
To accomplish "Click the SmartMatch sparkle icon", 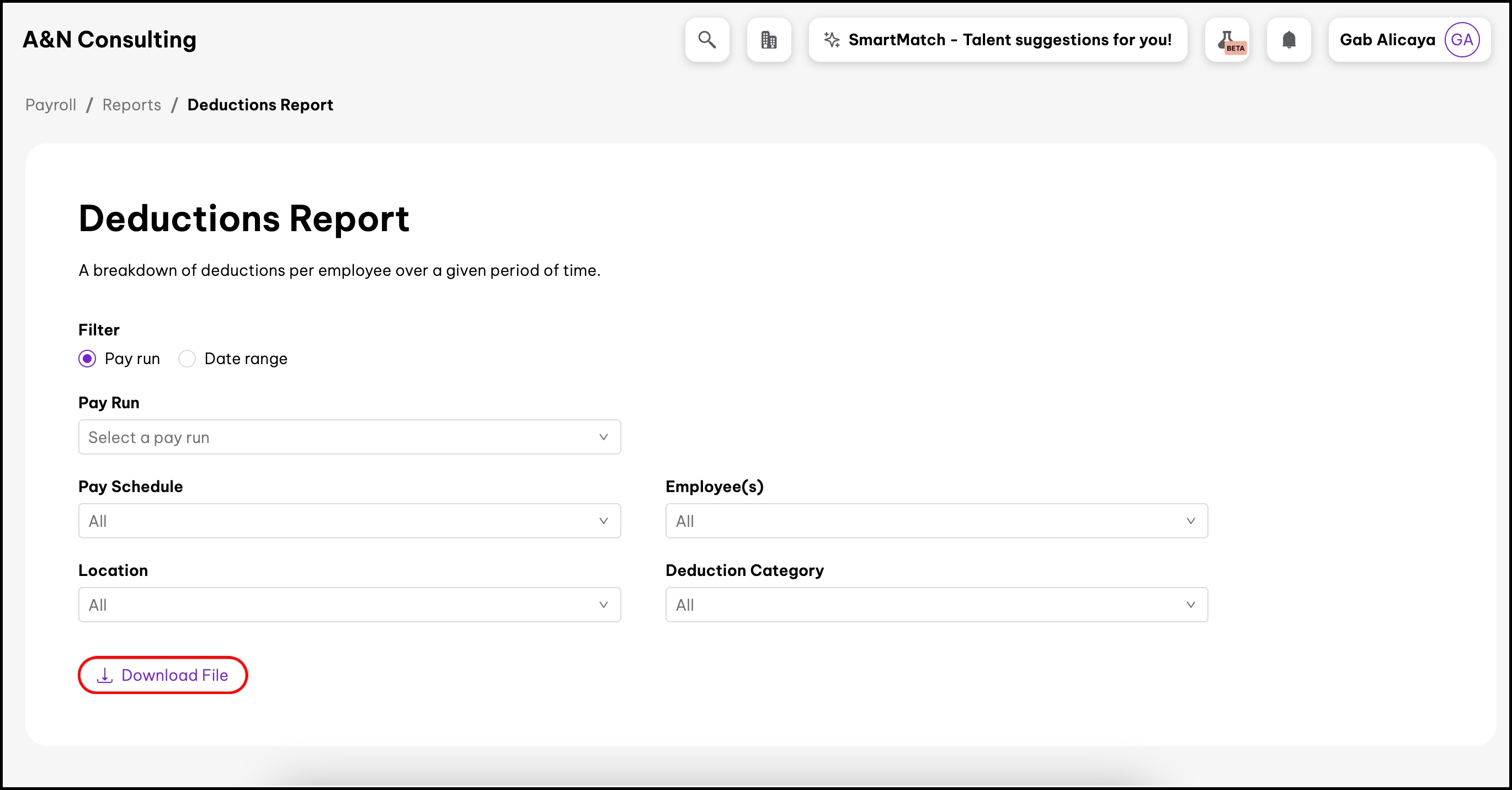I will [x=831, y=40].
